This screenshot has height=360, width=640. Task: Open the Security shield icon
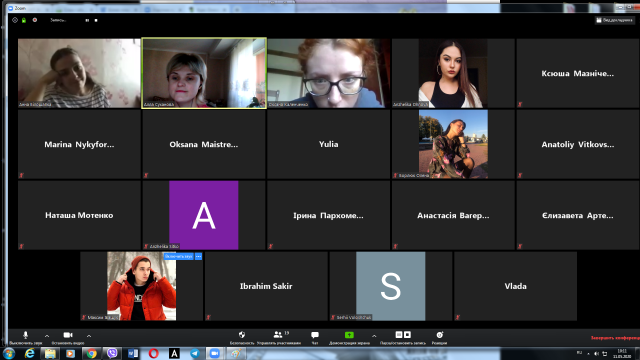point(242,337)
